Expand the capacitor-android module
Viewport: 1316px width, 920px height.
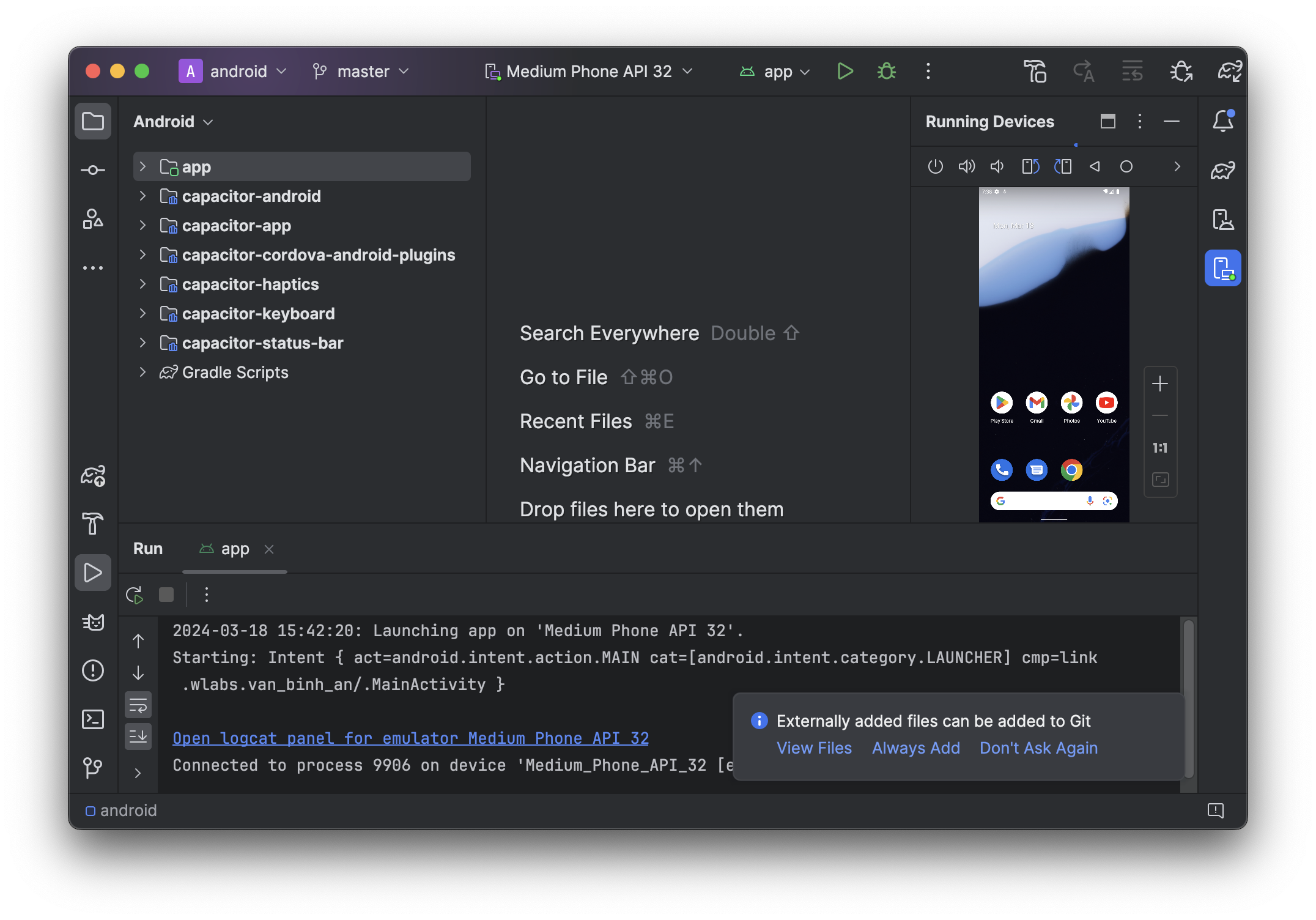(x=142, y=196)
